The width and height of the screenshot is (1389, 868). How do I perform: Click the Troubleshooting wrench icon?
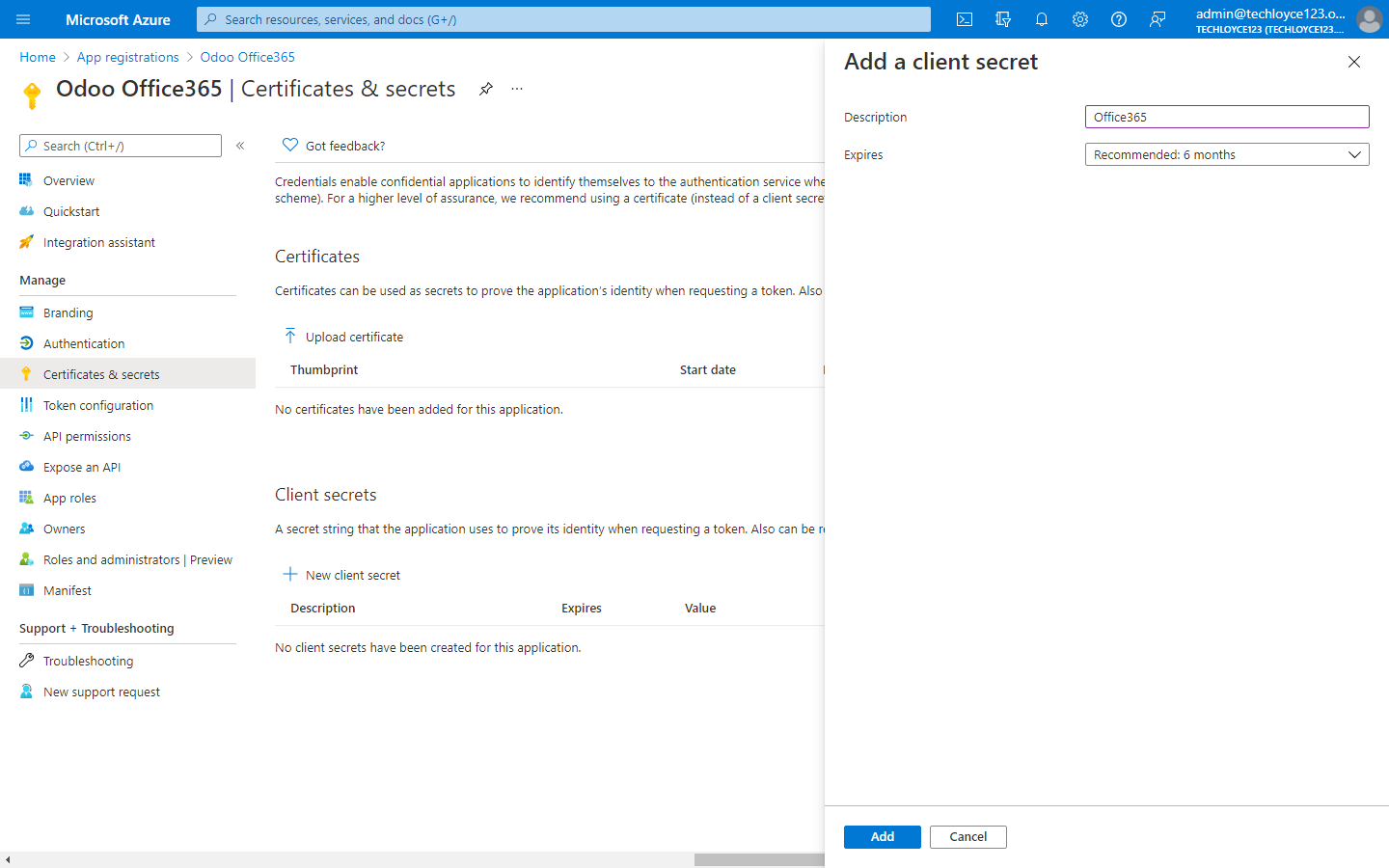coord(26,661)
